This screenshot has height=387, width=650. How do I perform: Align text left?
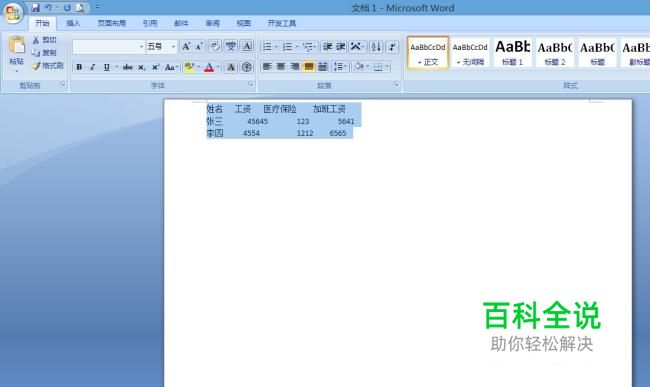click(267, 67)
